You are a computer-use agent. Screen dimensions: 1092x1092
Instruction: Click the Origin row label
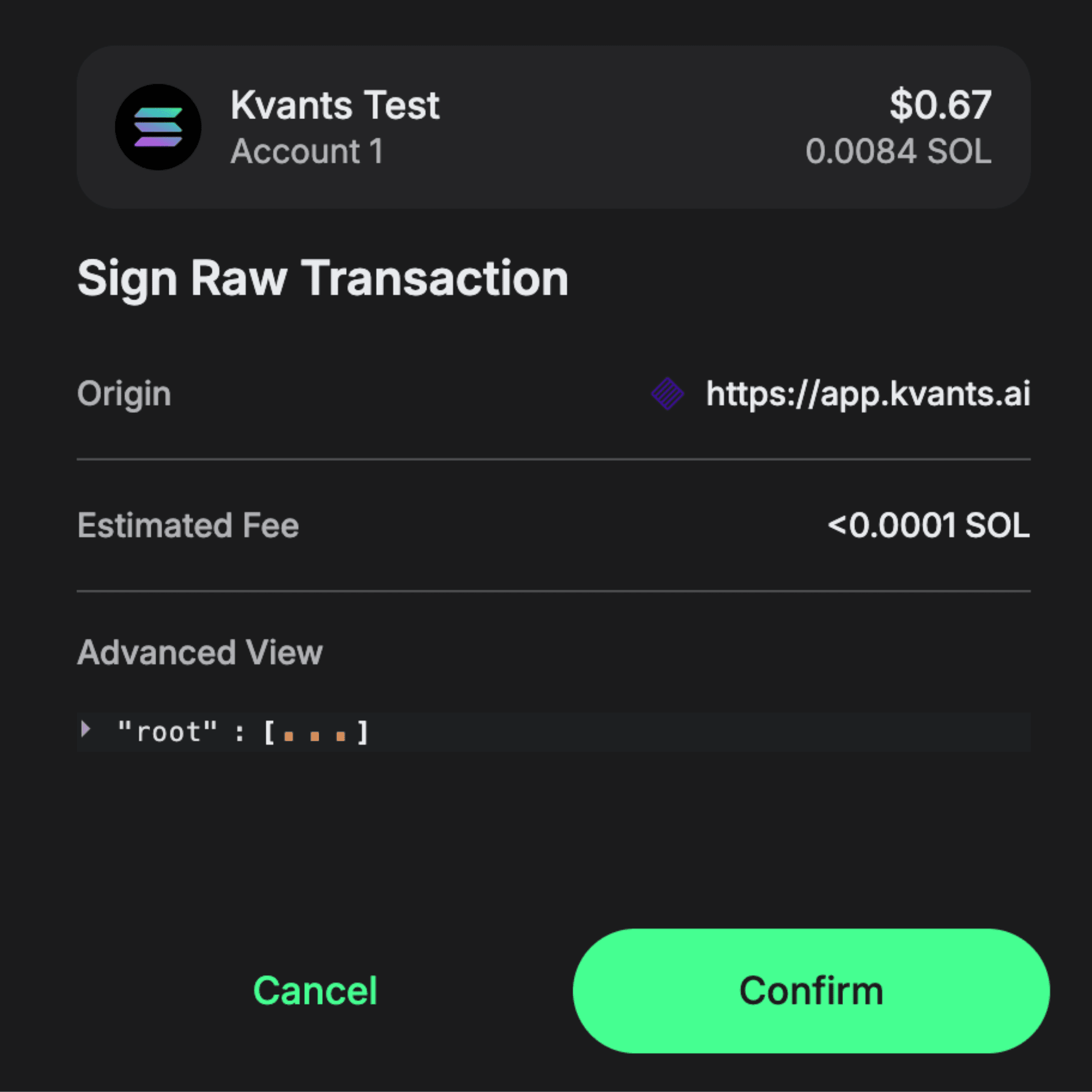pyautogui.click(x=124, y=393)
